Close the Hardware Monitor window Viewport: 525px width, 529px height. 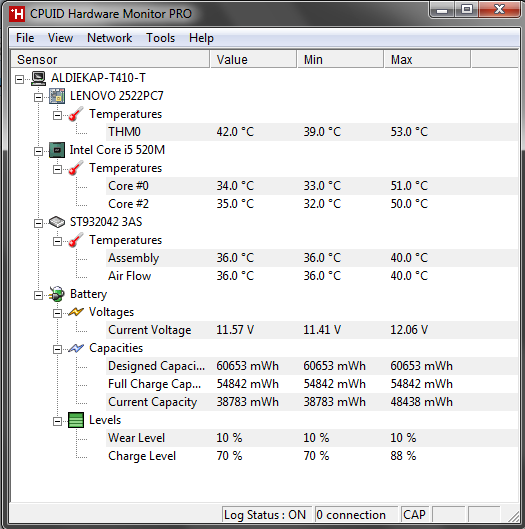499,9
